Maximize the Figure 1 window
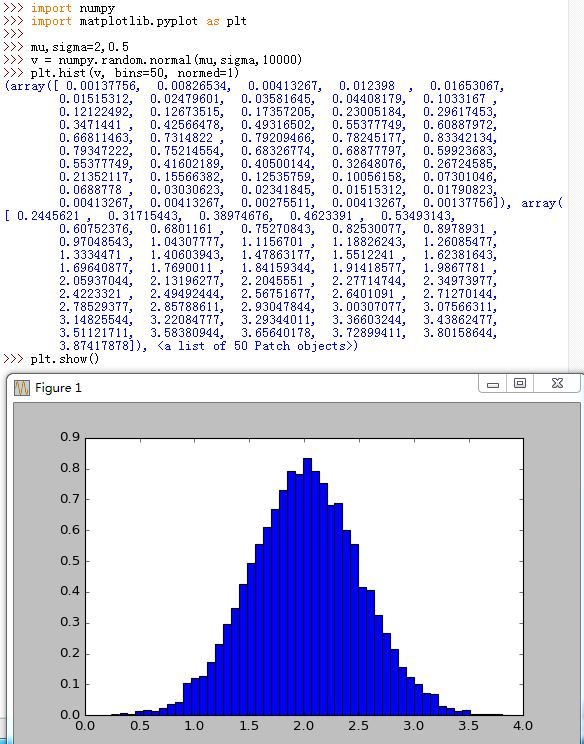Image resolution: width=584 pixels, height=744 pixels. 520,383
